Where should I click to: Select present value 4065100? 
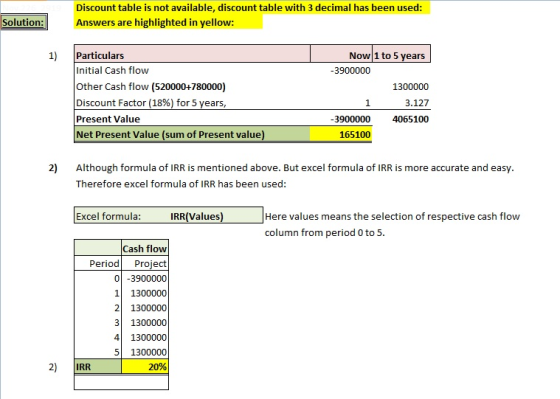coord(410,119)
